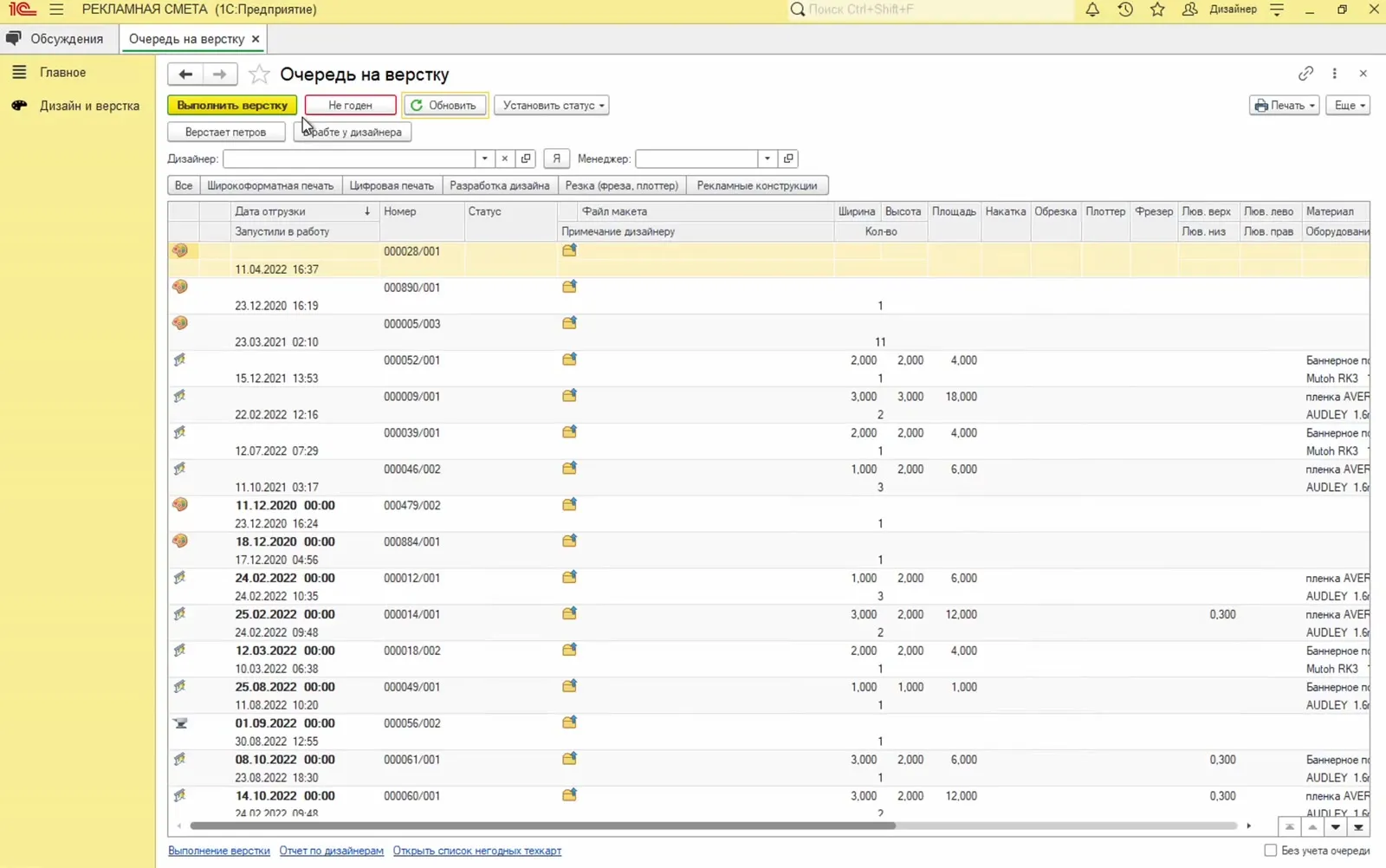The width and height of the screenshot is (1386, 868).
Task: Navigate forward with the right arrow
Action: click(x=219, y=74)
